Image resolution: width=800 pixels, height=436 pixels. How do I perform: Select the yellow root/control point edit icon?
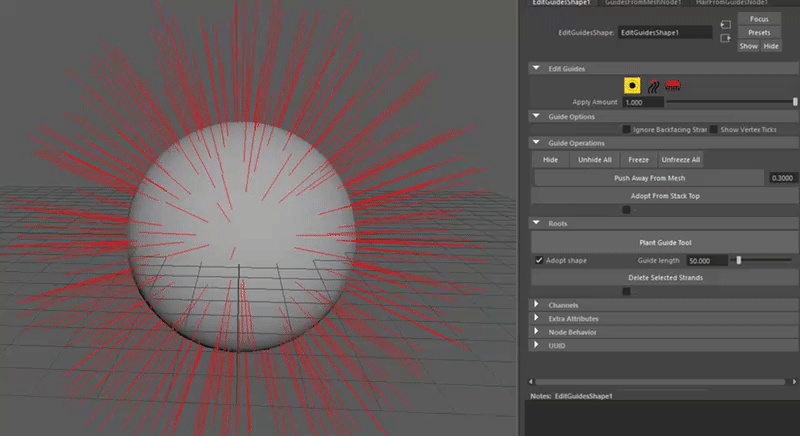(x=632, y=85)
